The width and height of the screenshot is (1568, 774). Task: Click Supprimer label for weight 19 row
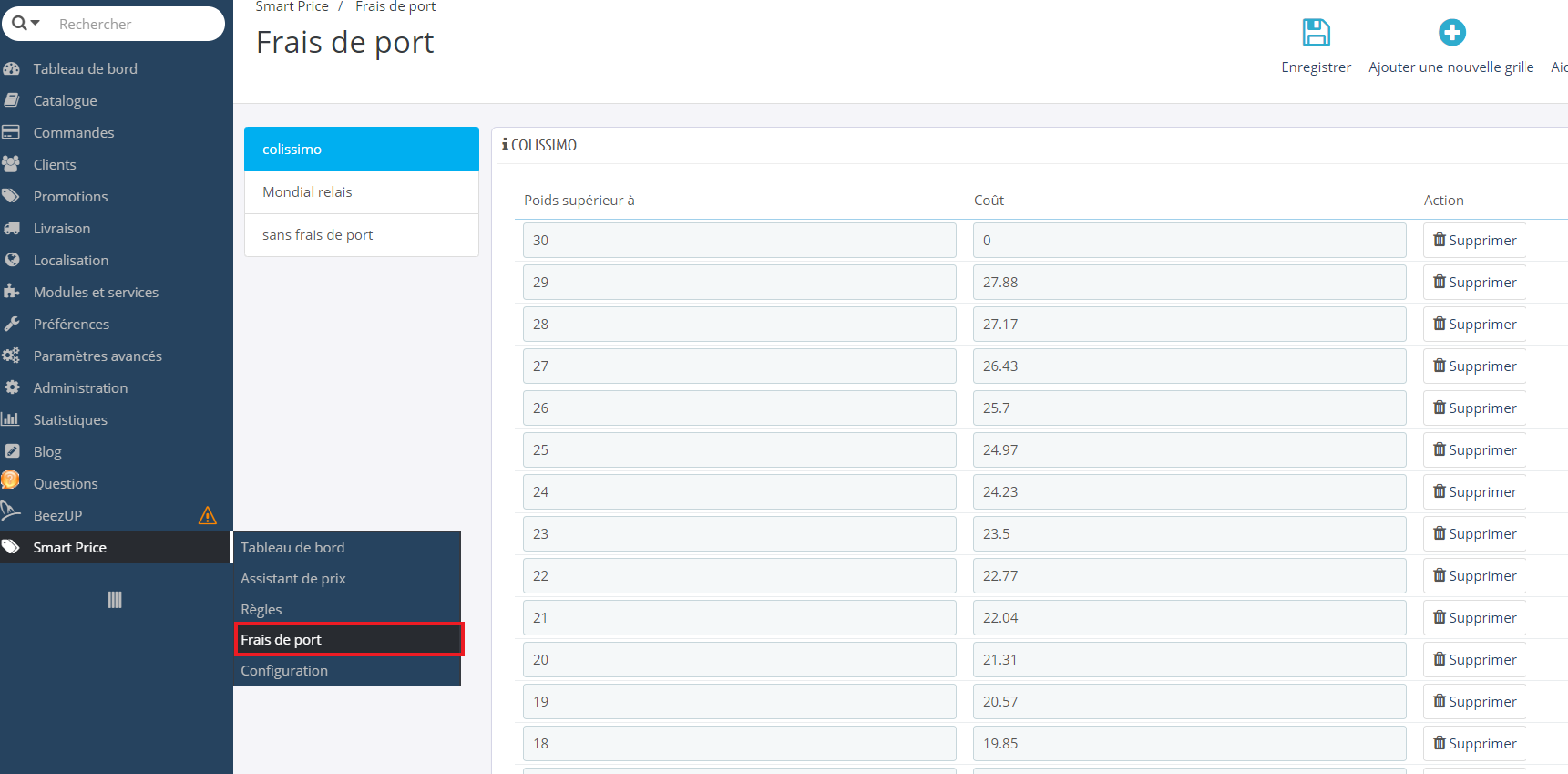click(x=1482, y=702)
